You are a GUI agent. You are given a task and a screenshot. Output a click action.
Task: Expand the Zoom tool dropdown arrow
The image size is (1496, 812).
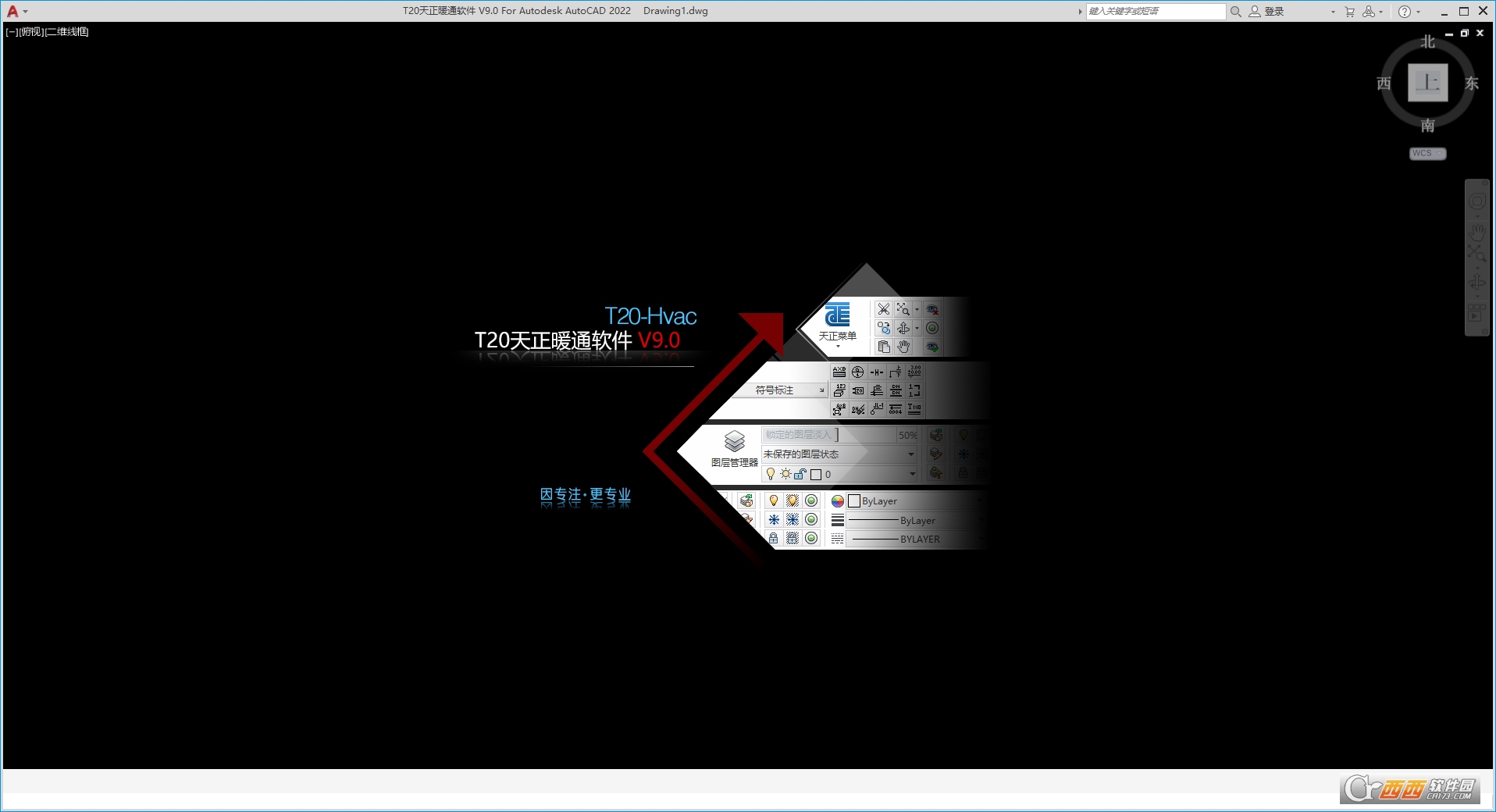[x=1477, y=268]
